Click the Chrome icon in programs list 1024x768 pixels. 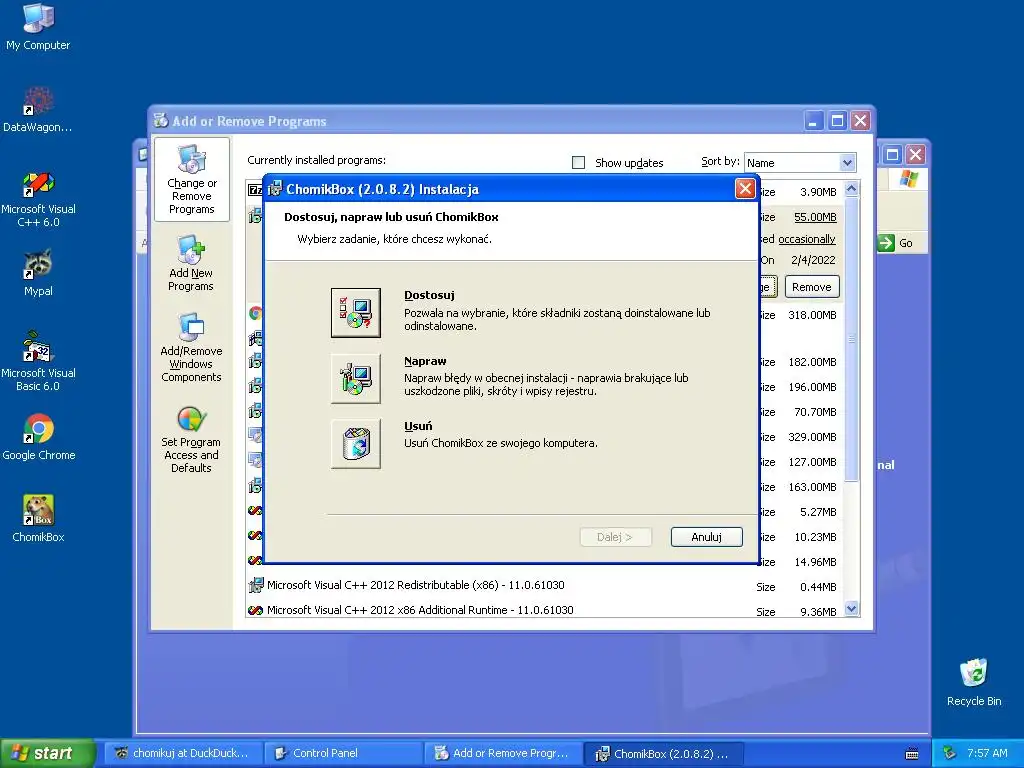(255, 313)
